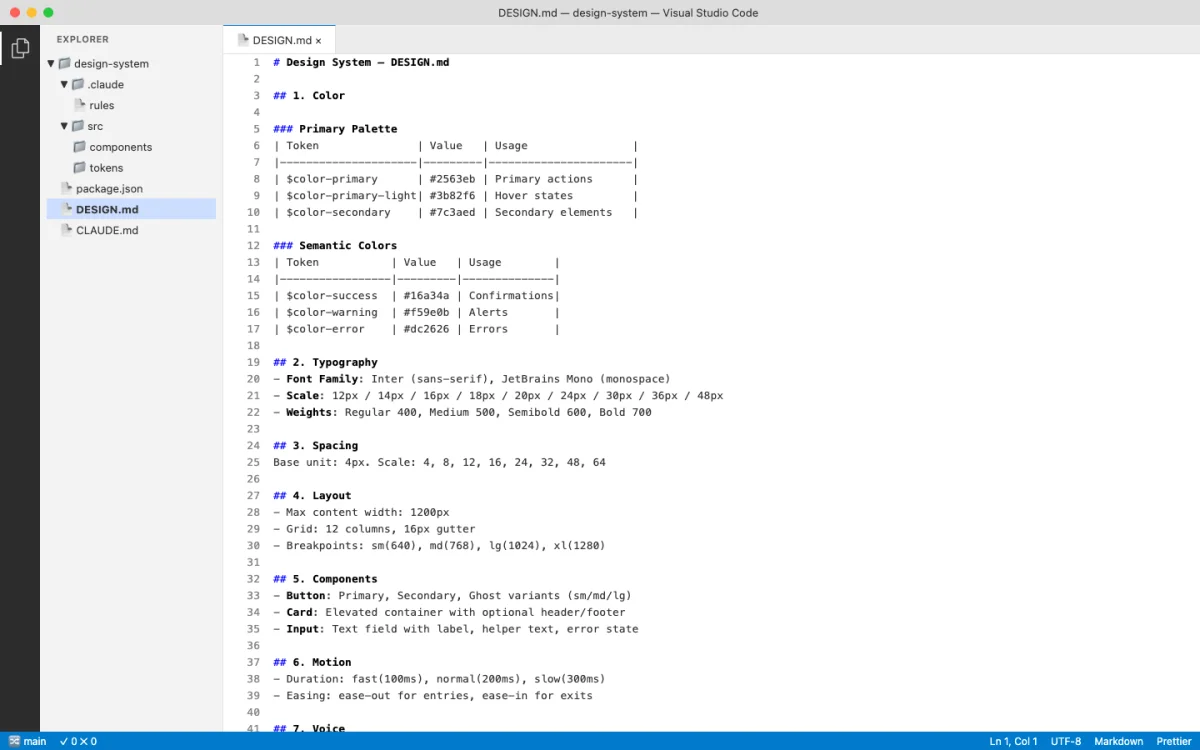Click the folder icon beside tokens
1200x750 pixels.
(80, 167)
